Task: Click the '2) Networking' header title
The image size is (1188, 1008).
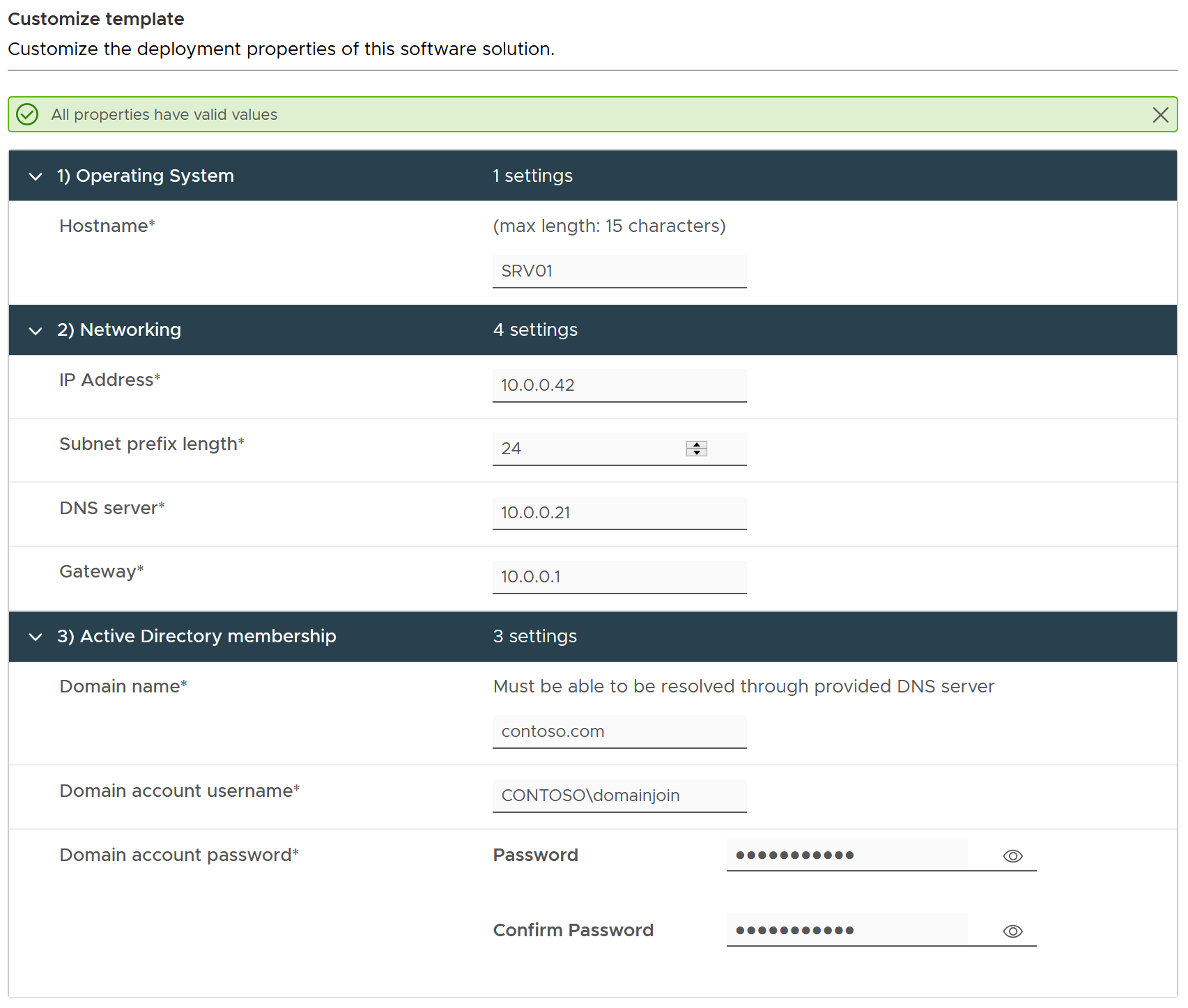Action: click(119, 329)
